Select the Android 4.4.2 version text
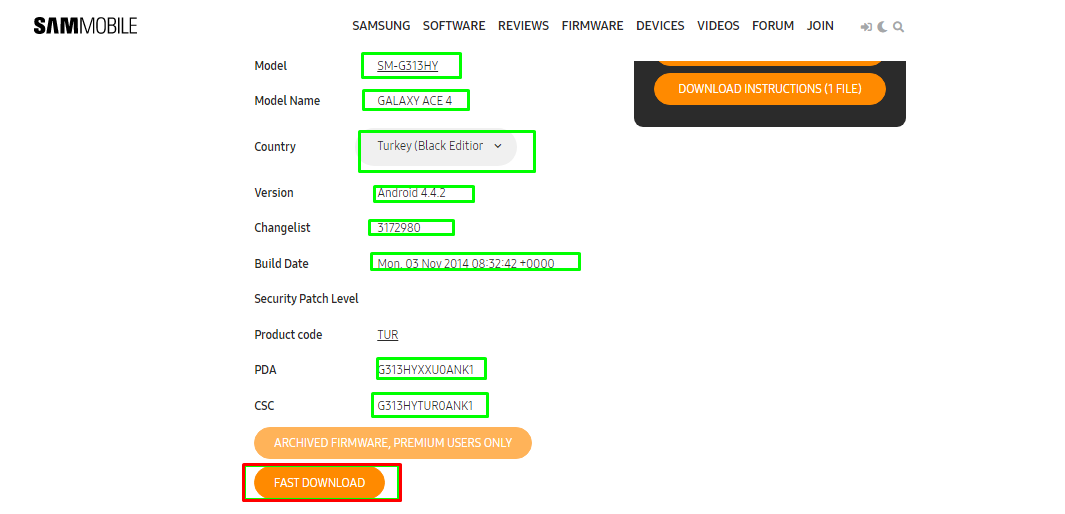Screen dimensions: 1065x514 411,193
